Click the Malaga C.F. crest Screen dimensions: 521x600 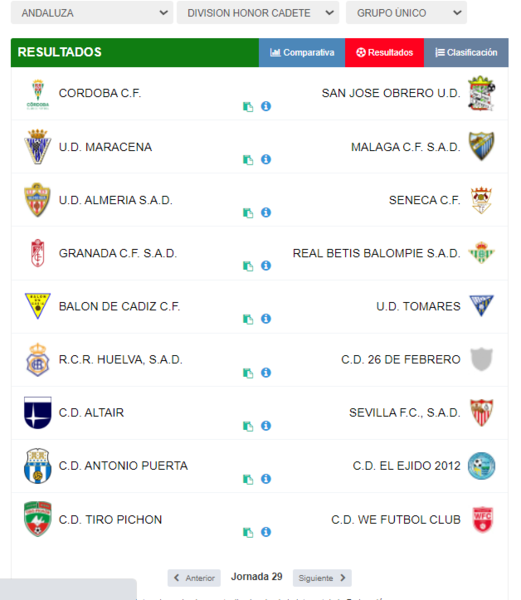point(481,146)
